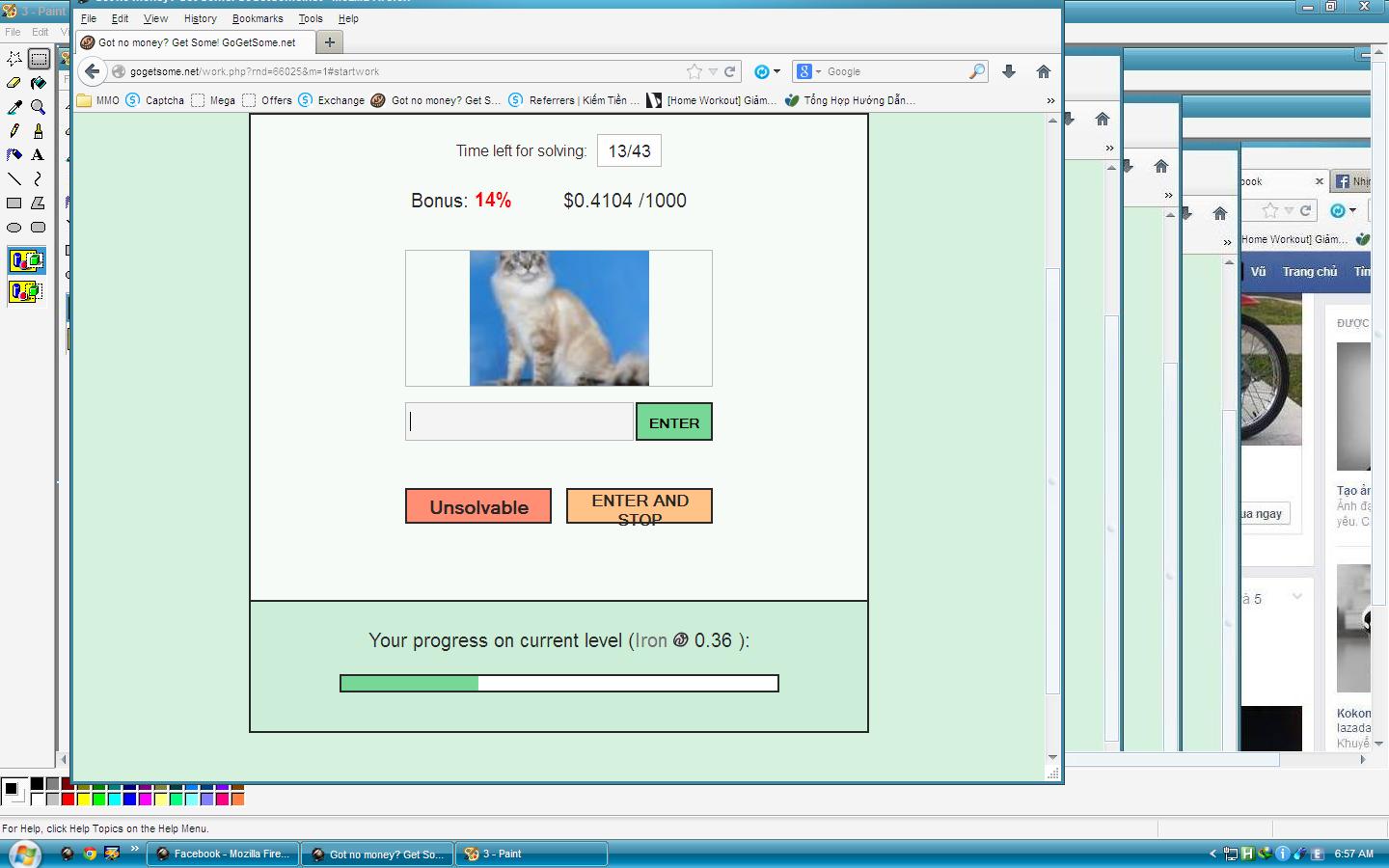Click ENTER AND STOP button

(x=640, y=506)
